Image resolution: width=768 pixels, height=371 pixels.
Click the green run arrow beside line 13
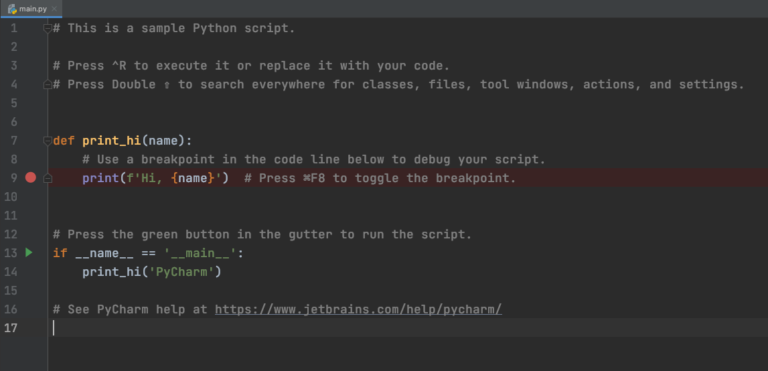click(x=29, y=253)
